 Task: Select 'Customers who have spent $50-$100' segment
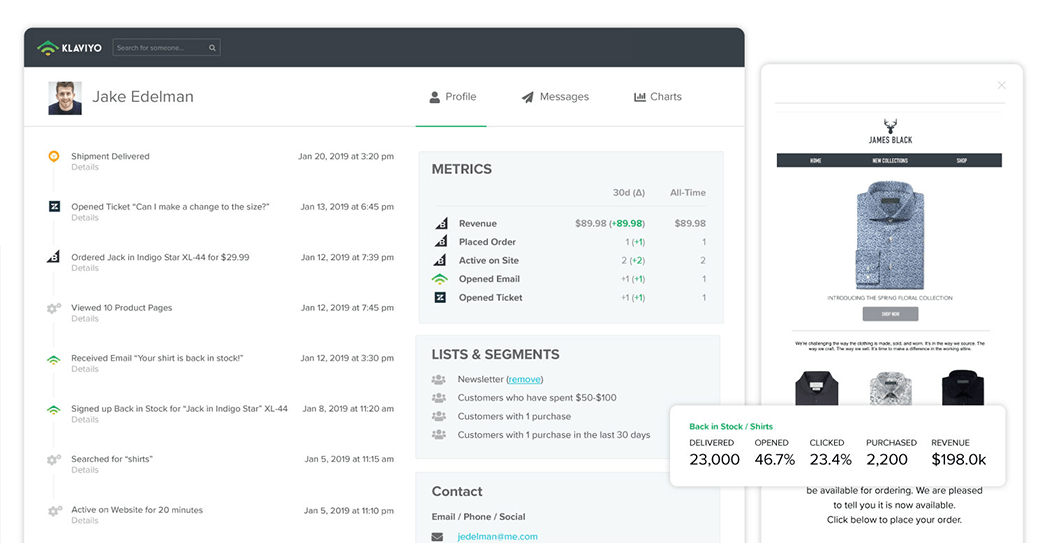click(537, 398)
